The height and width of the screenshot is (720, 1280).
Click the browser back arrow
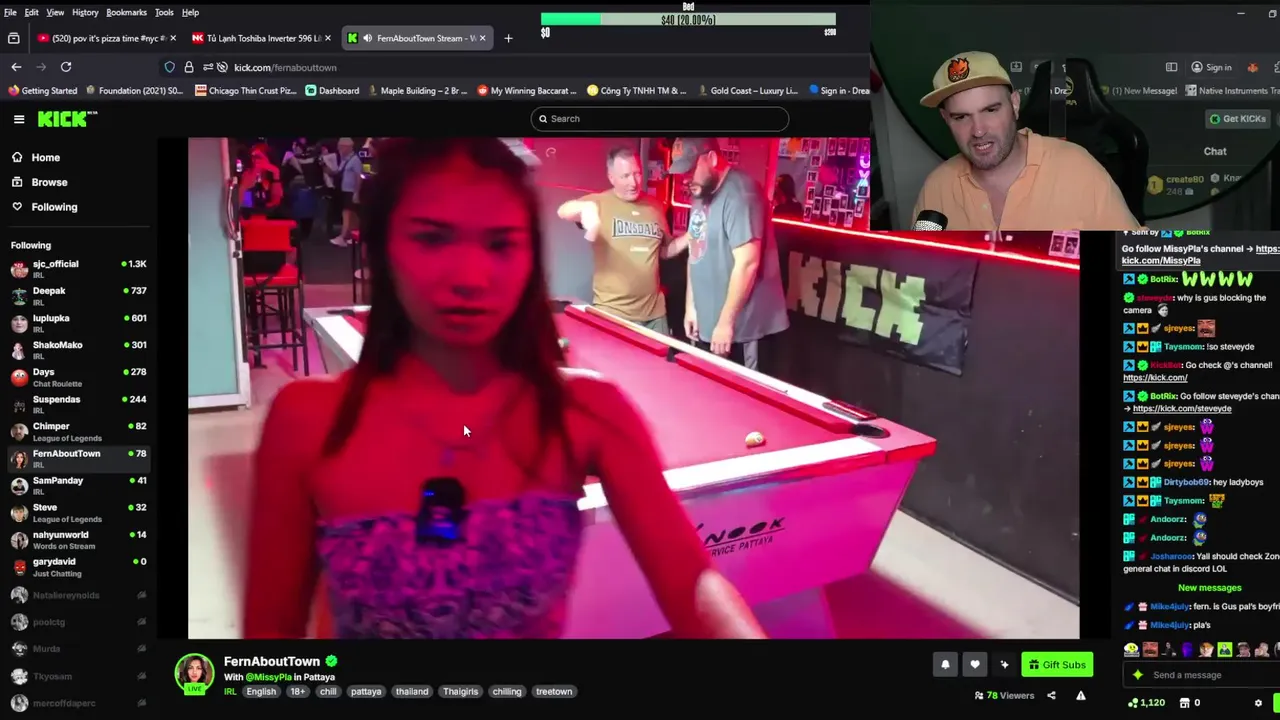[x=16, y=67]
